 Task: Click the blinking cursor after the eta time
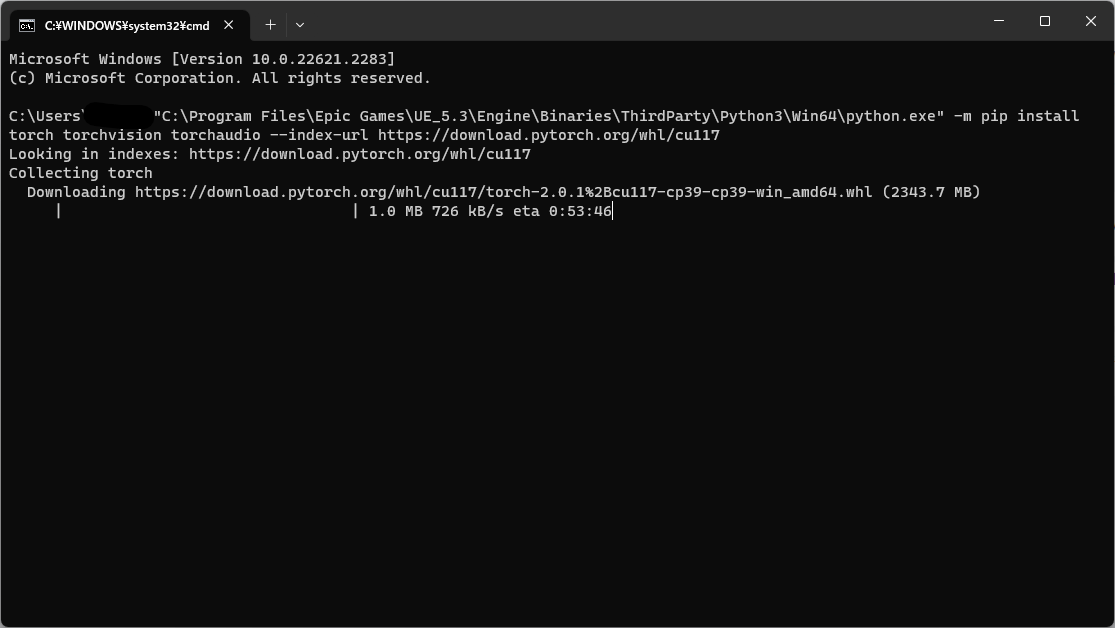[x=613, y=211]
